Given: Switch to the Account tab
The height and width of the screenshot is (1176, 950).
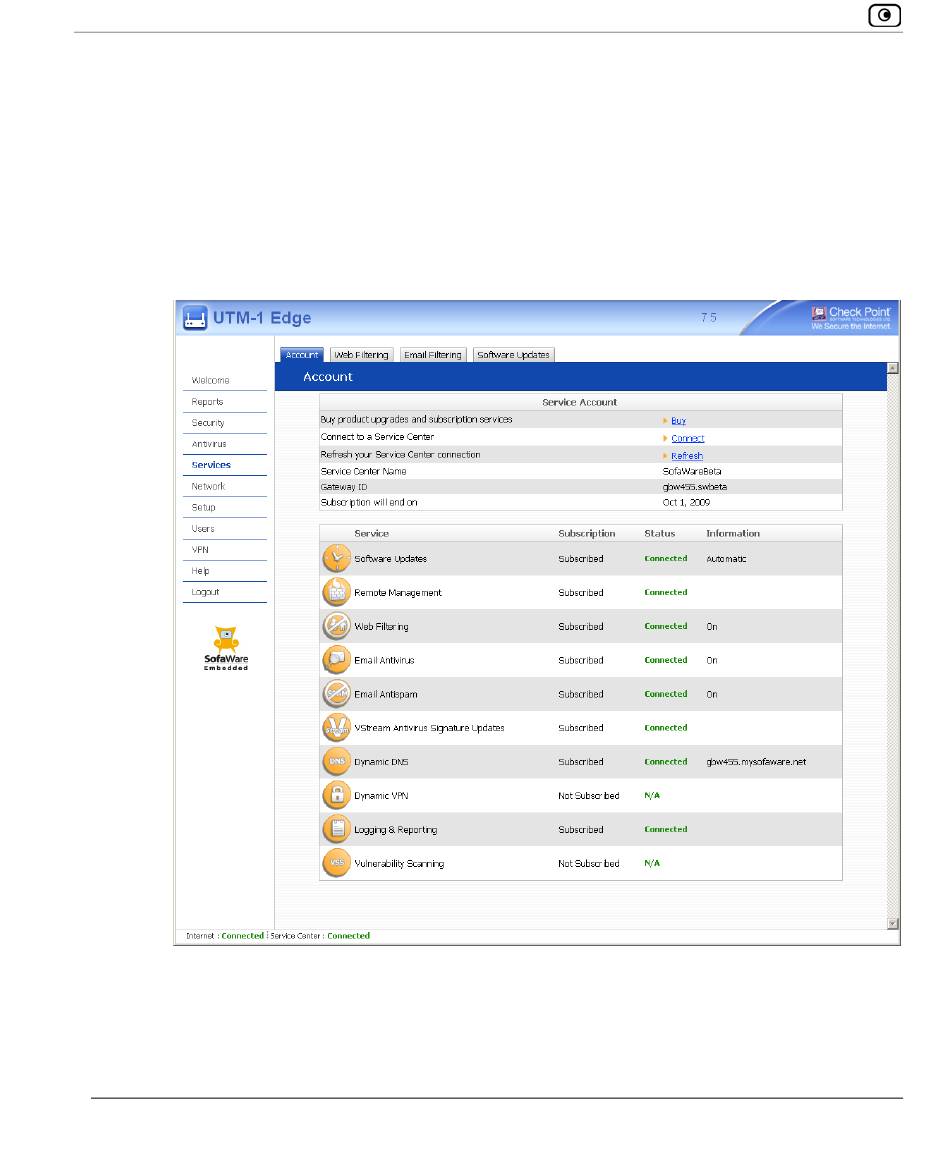Looking at the screenshot, I should pyautogui.click(x=301, y=355).
